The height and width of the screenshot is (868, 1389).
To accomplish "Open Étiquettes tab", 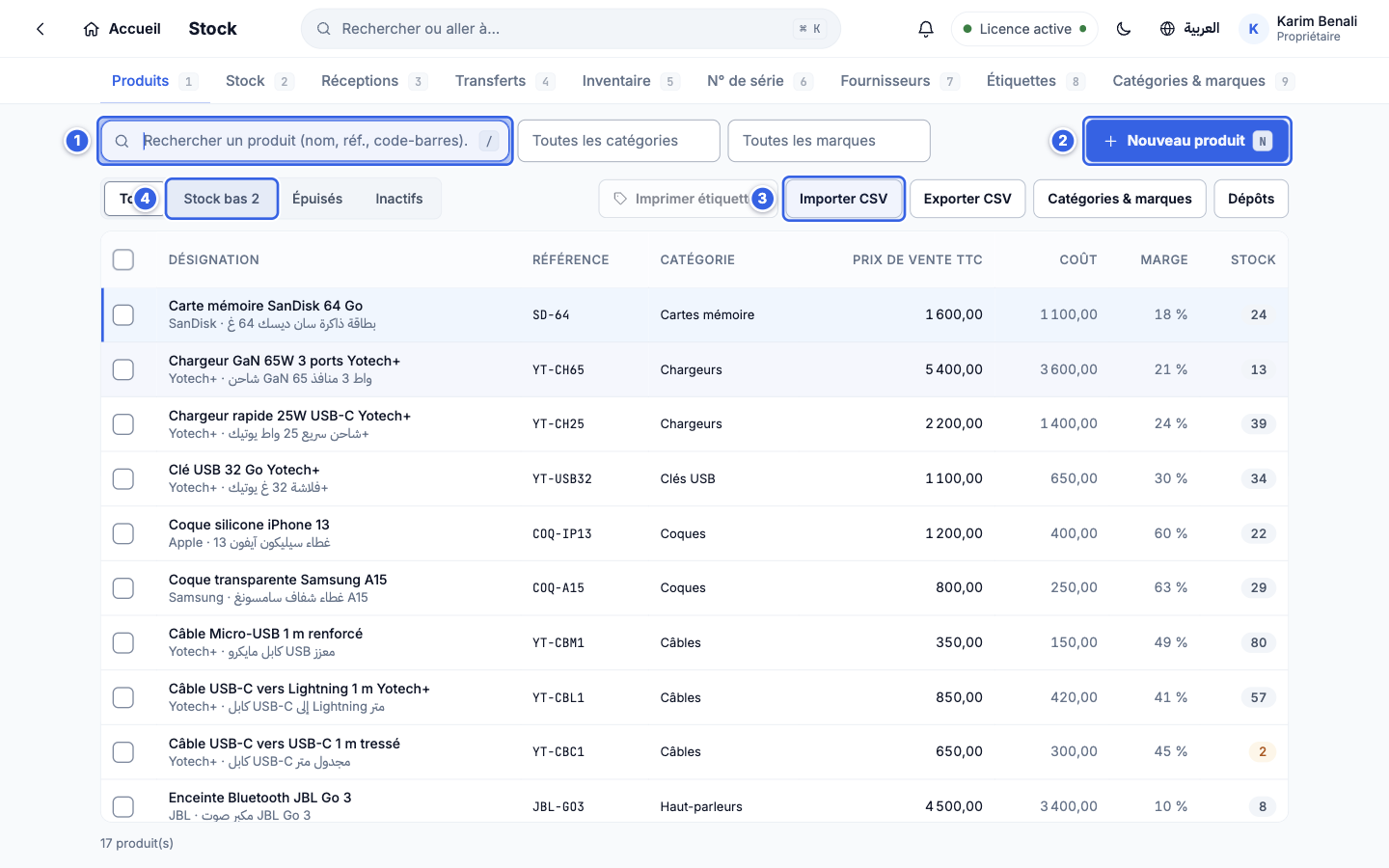I will 1035,81.
